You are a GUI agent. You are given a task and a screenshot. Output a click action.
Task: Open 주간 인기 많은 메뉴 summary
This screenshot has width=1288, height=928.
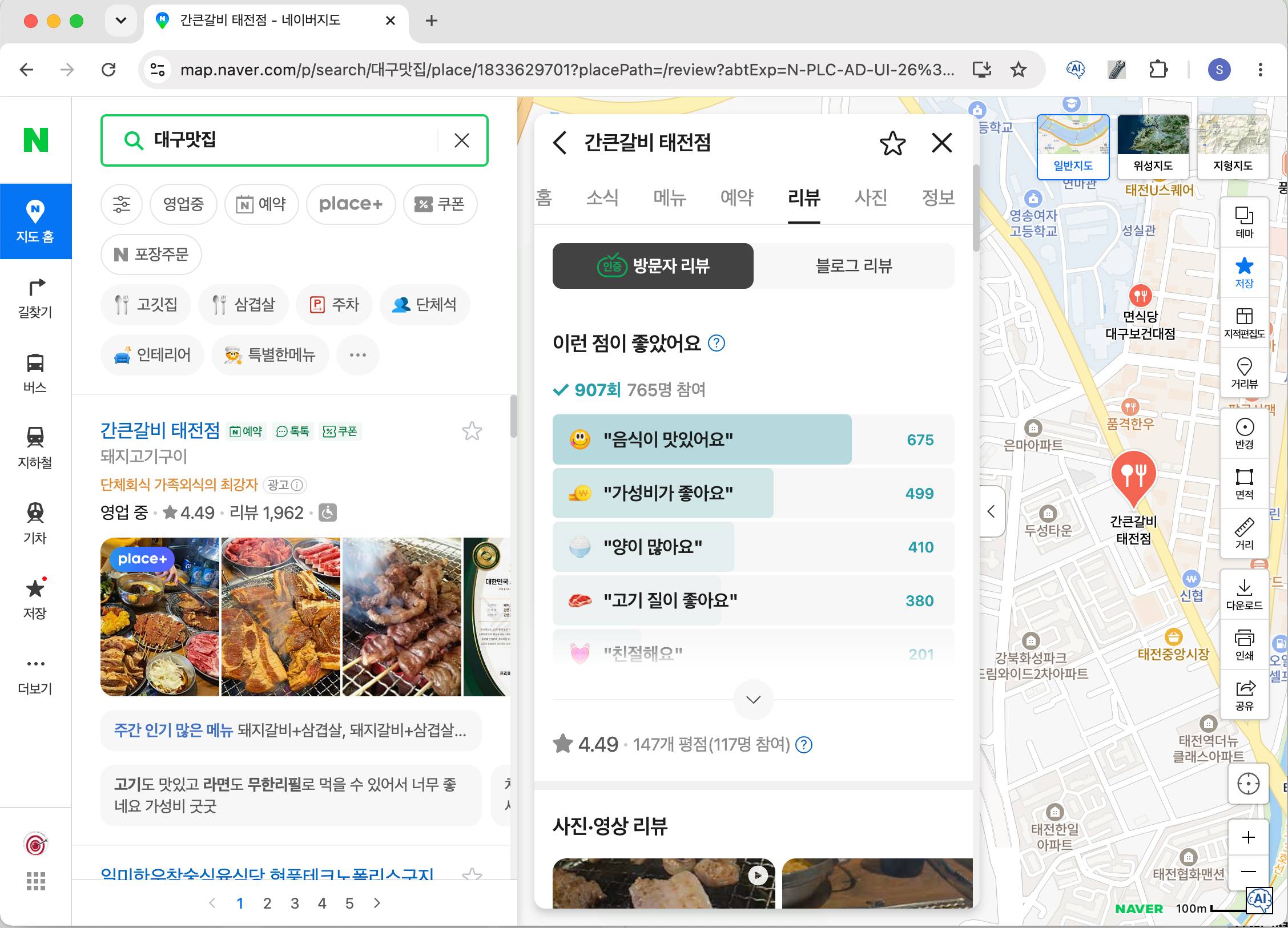pyautogui.click(x=291, y=730)
